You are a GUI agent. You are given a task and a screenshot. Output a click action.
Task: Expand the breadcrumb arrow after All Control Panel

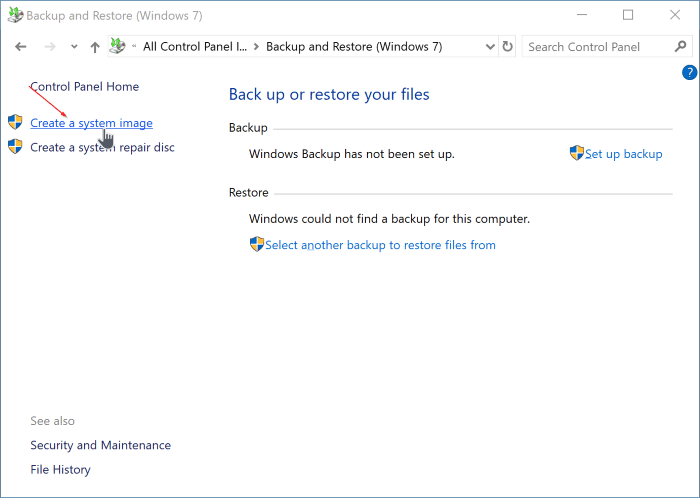pos(256,46)
